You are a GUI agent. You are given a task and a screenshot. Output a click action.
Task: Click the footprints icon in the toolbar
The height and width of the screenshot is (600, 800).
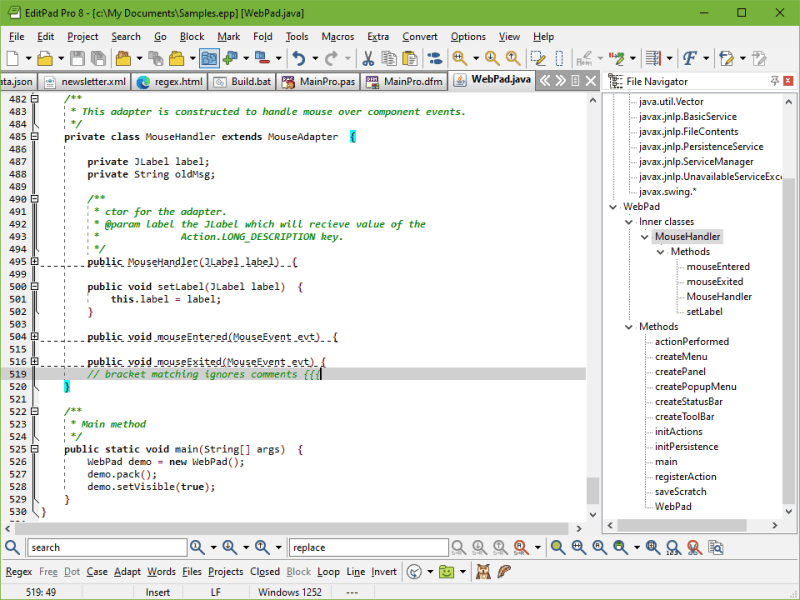(435, 58)
